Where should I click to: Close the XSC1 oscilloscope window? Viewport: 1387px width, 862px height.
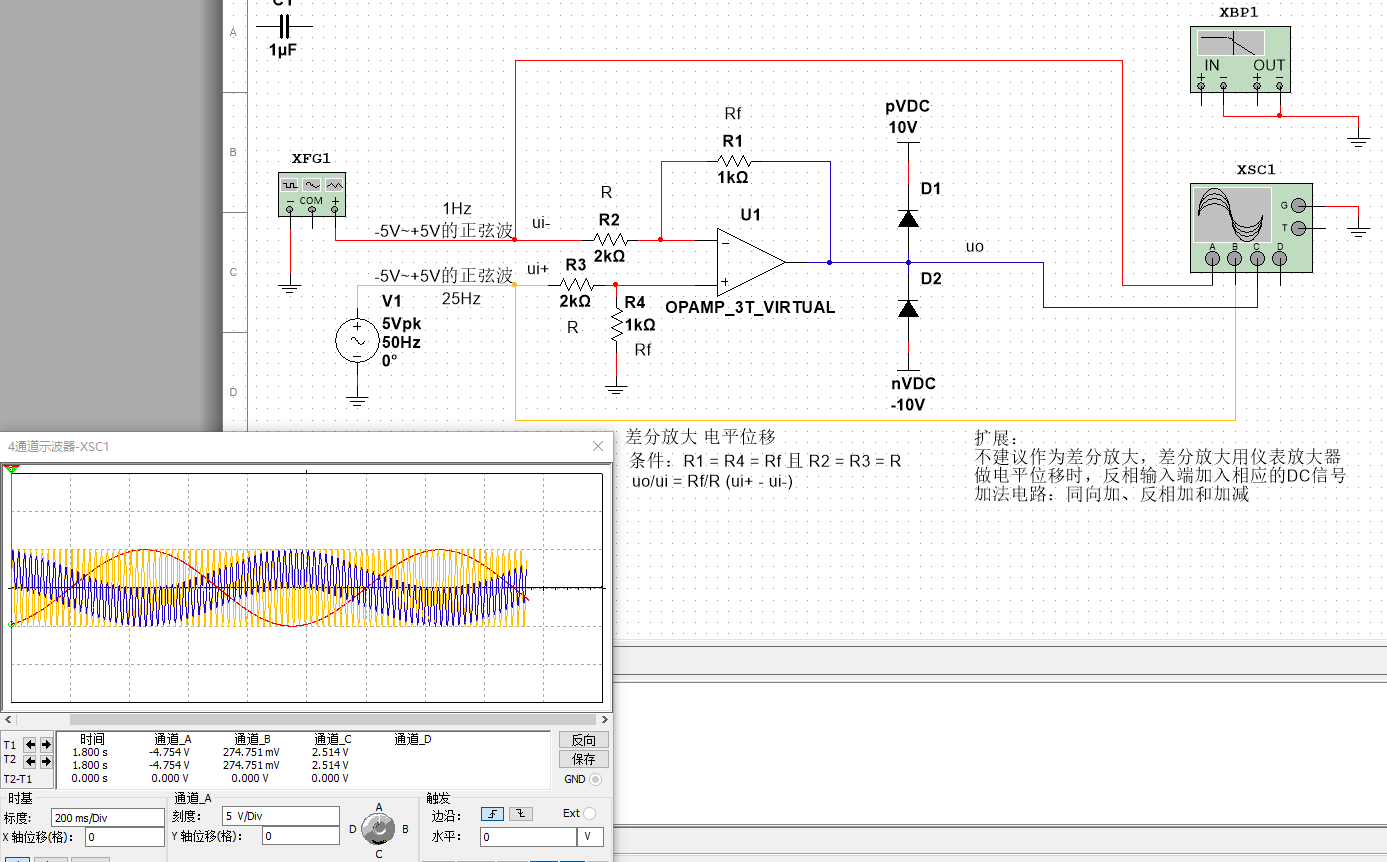[598, 446]
